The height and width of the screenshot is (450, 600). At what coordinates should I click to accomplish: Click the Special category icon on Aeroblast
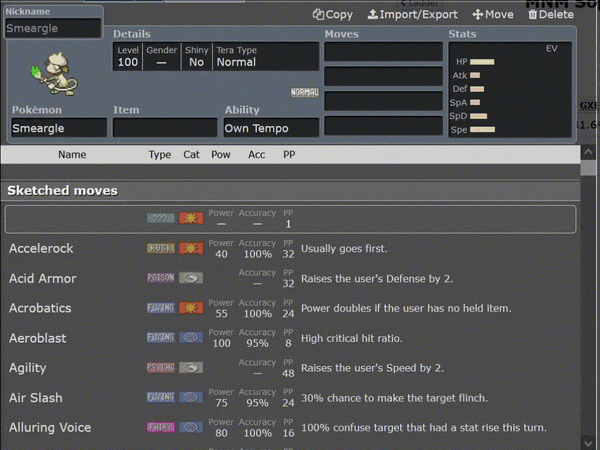tap(190, 338)
